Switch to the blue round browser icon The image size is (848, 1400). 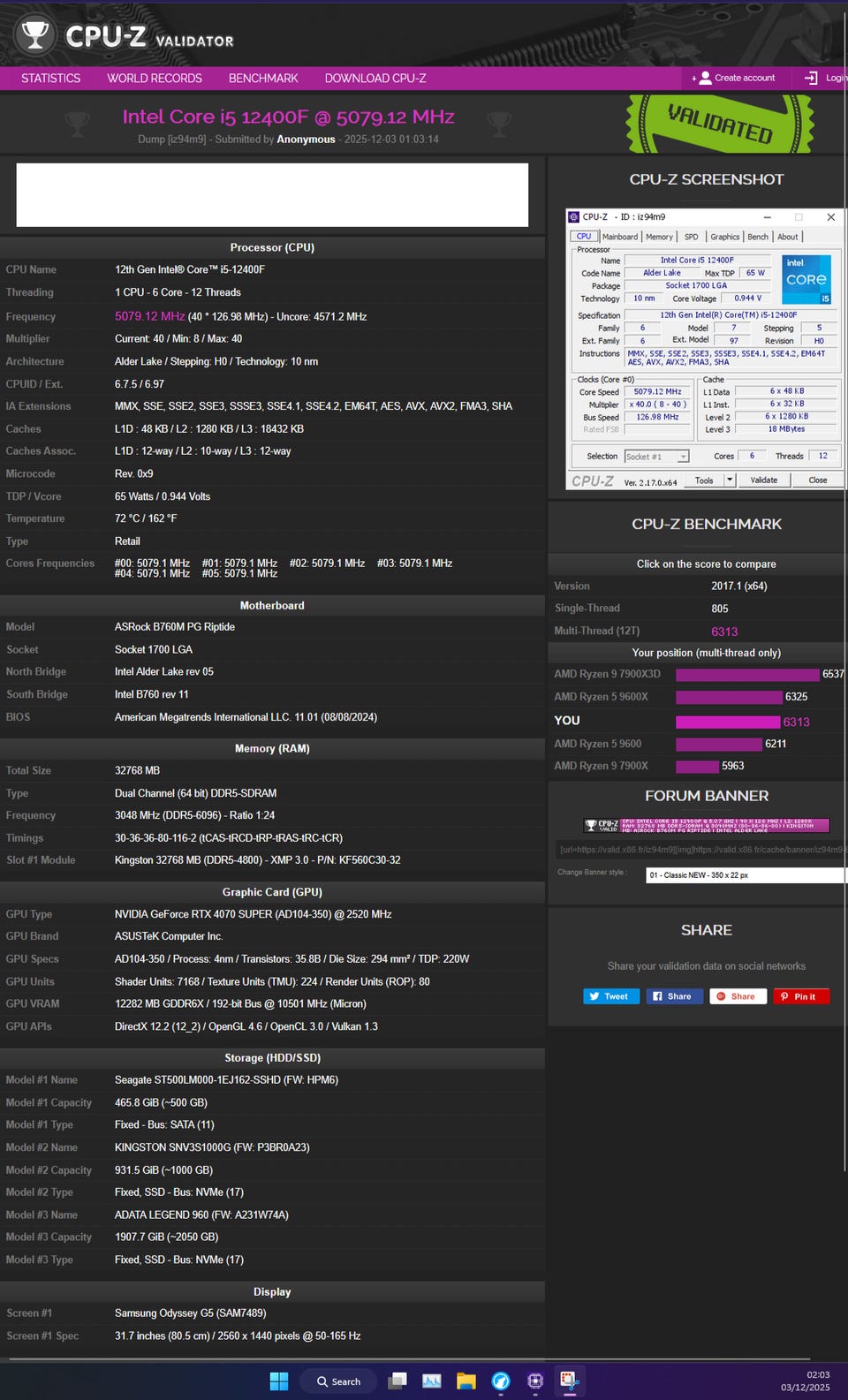pyautogui.click(x=501, y=1381)
